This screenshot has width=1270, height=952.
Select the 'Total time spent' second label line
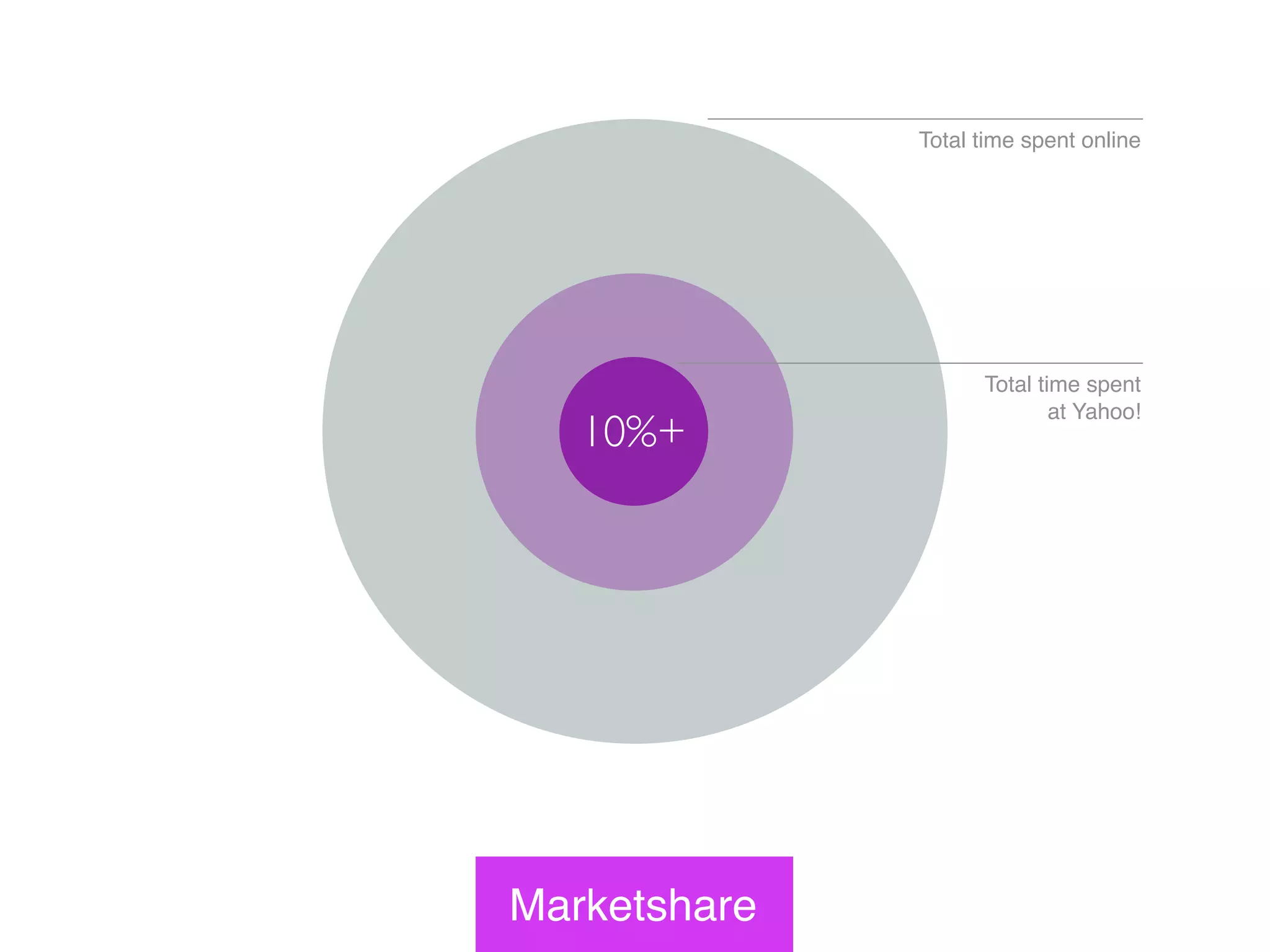tap(1062, 385)
